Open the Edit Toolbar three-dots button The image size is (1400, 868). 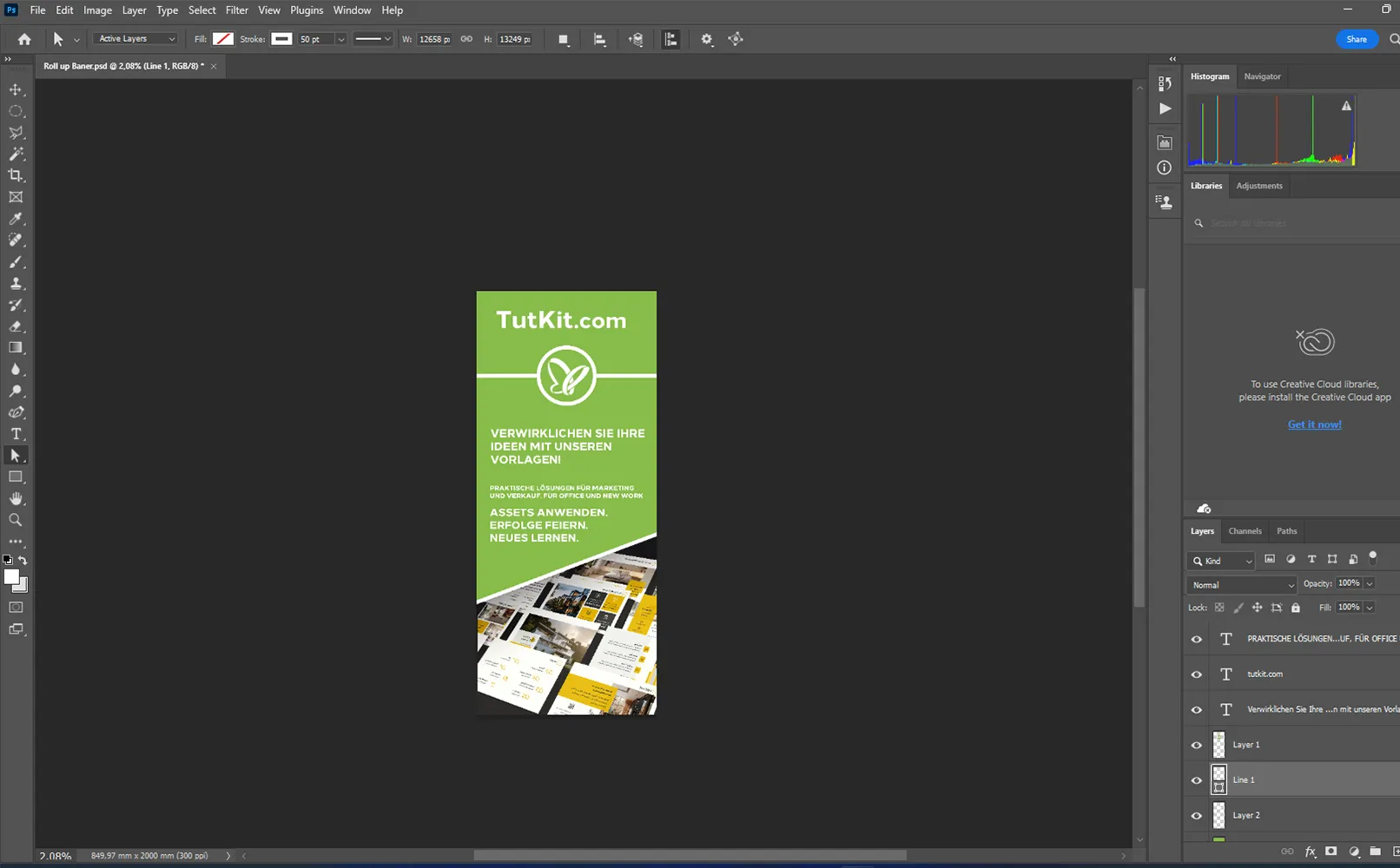16,541
